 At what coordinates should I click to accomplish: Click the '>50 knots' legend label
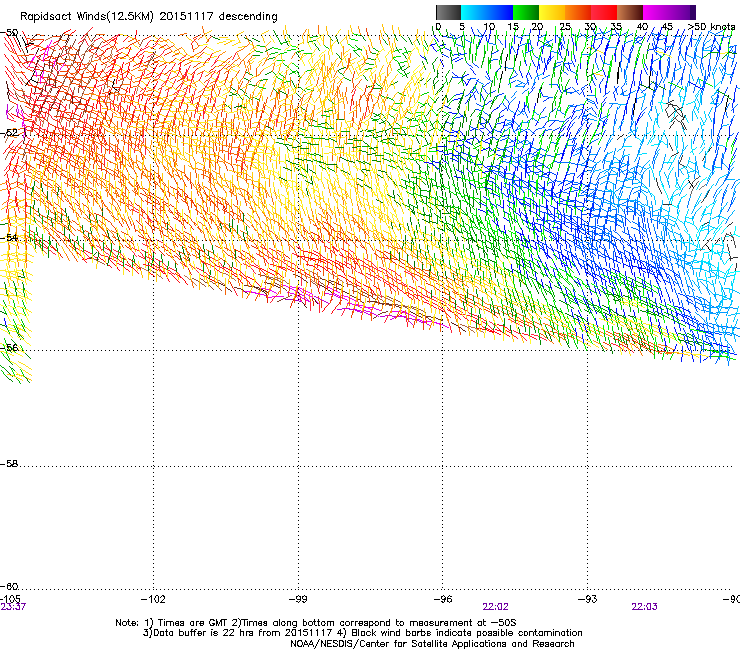pos(711,26)
